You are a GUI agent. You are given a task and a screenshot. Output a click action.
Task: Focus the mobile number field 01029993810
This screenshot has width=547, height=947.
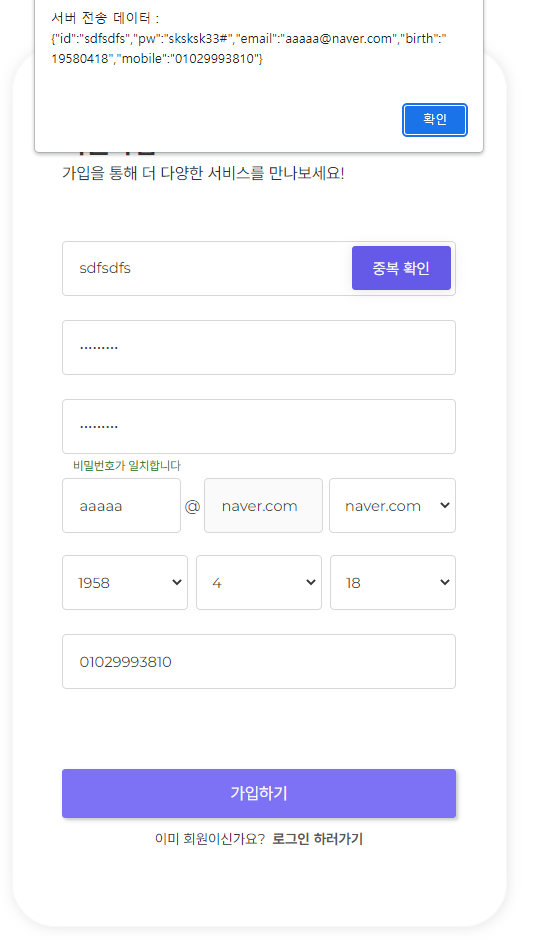pyautogui.click(x=258, y=661)
